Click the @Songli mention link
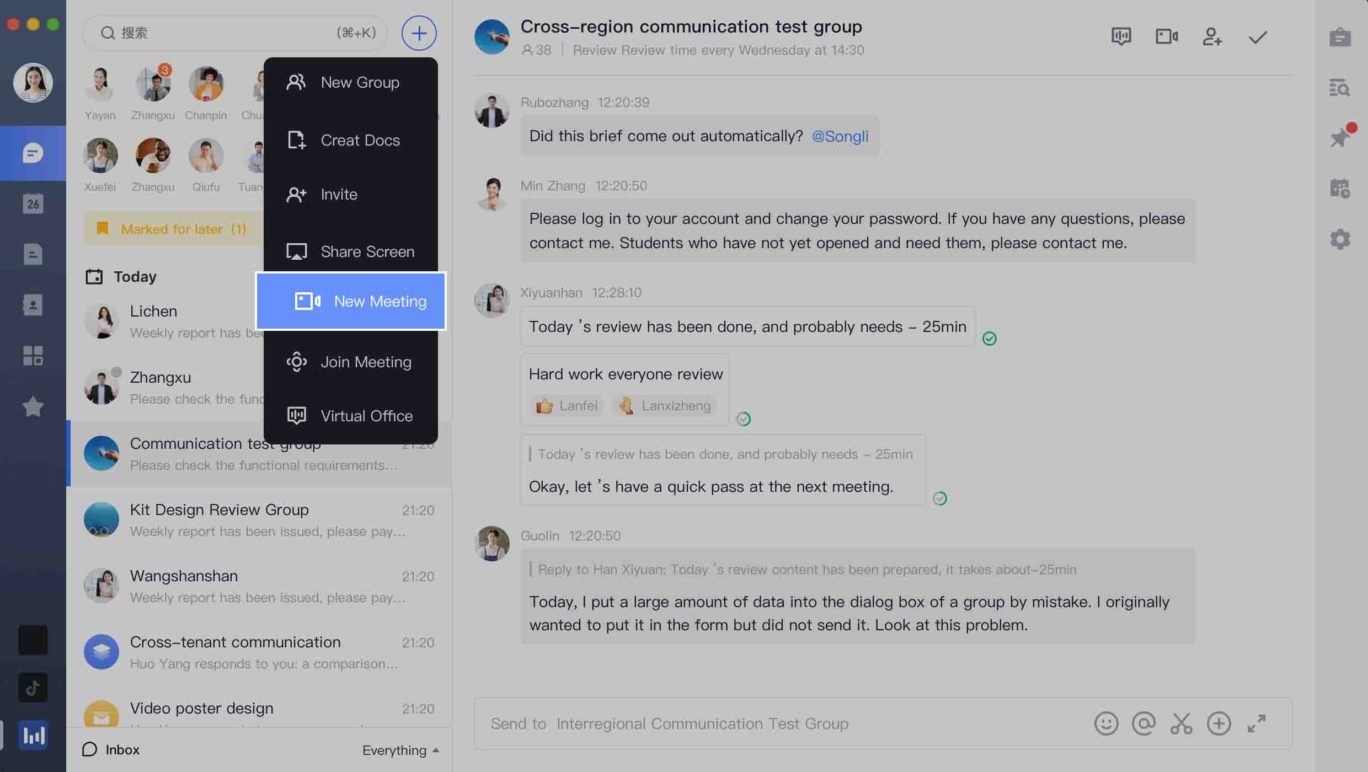The width and height of the screenshot is (1368, 772). [840, 136]
